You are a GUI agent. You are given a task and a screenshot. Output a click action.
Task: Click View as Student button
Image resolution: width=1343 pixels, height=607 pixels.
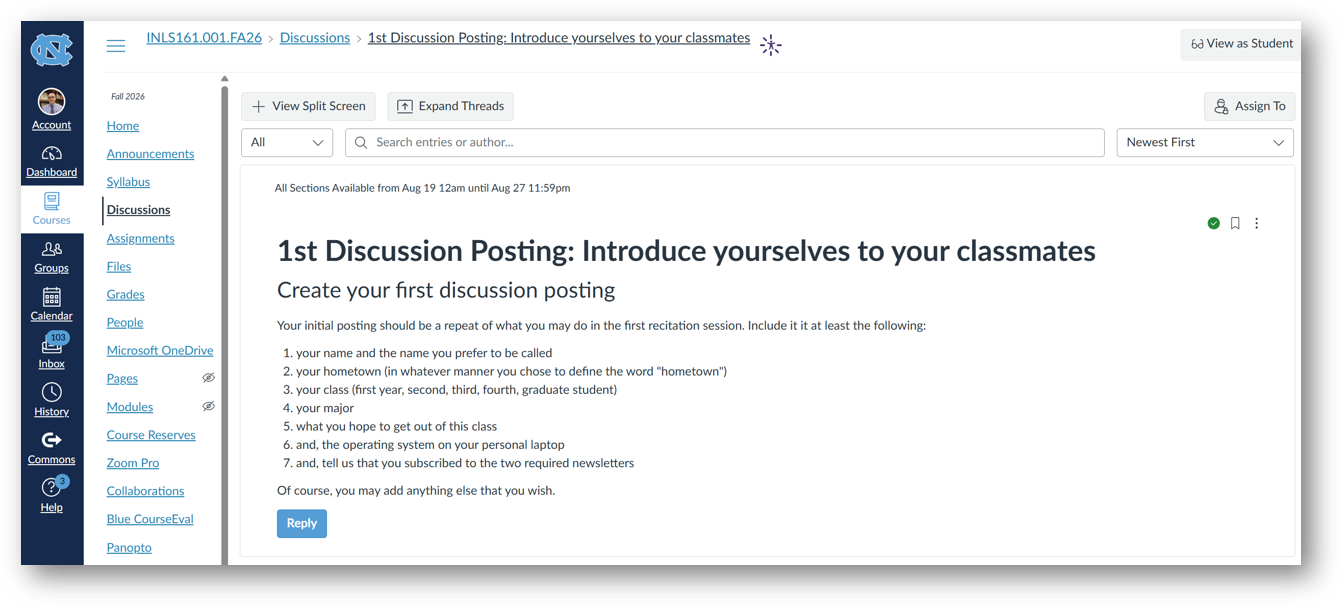(x=1241, y=44)
